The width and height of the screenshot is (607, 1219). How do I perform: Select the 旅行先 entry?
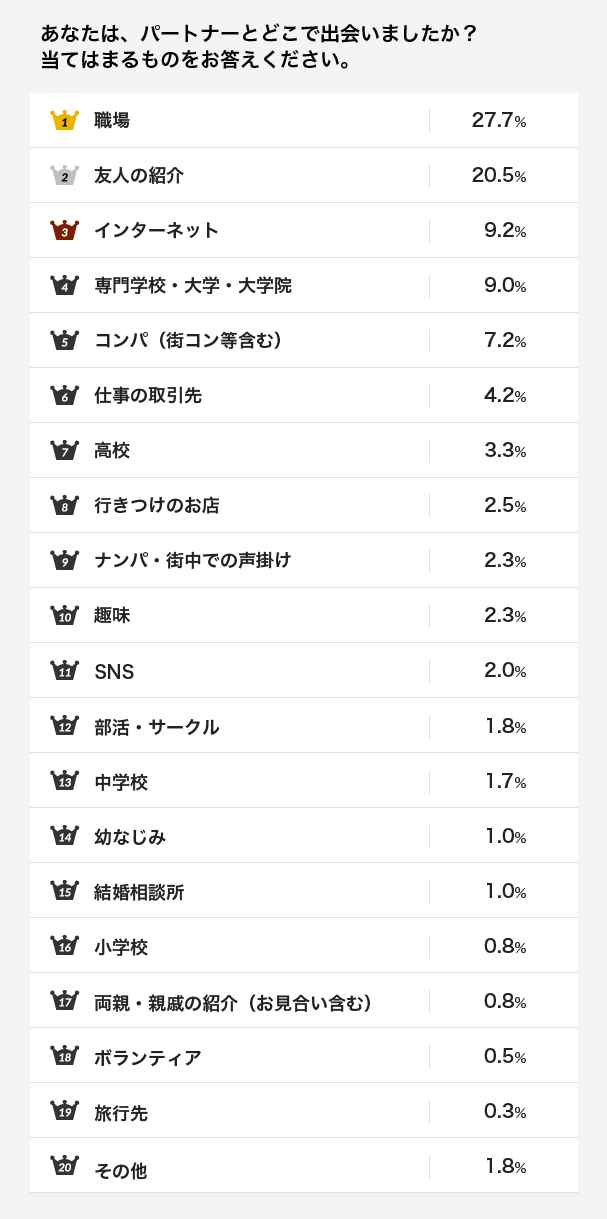[121, 1112]
